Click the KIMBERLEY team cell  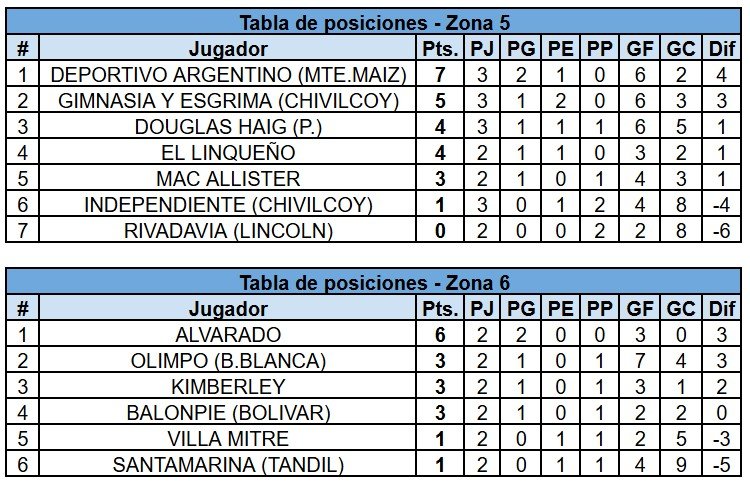click(x=228, y=386)
